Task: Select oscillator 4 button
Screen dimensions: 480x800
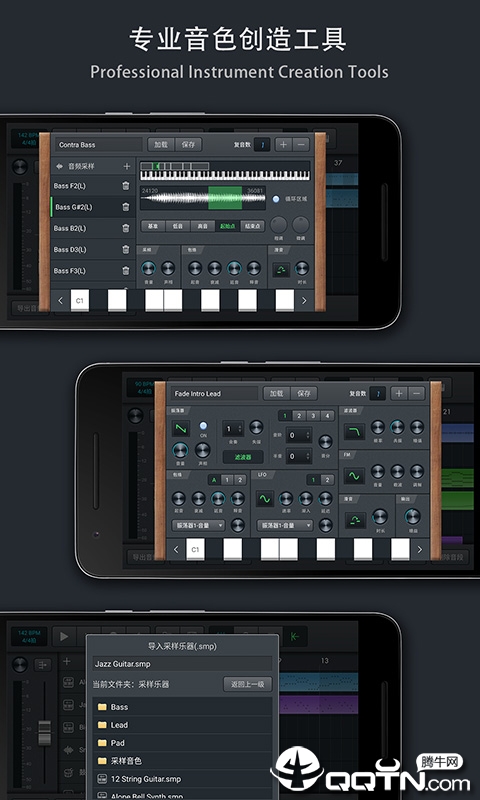Action: (x=327, y=415)
